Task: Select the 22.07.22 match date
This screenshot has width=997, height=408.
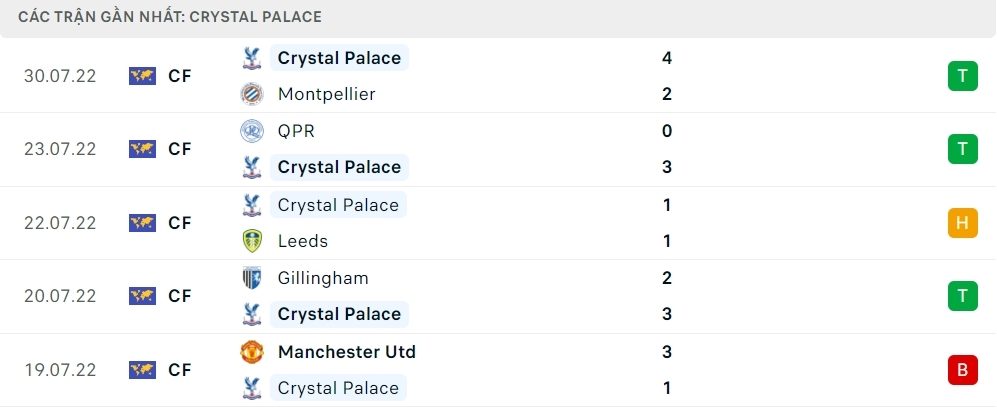Action: coord(60,223)
